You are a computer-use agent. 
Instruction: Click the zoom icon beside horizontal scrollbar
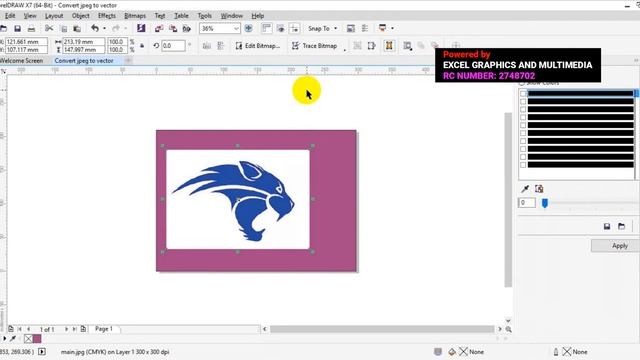tap(509, 329)
